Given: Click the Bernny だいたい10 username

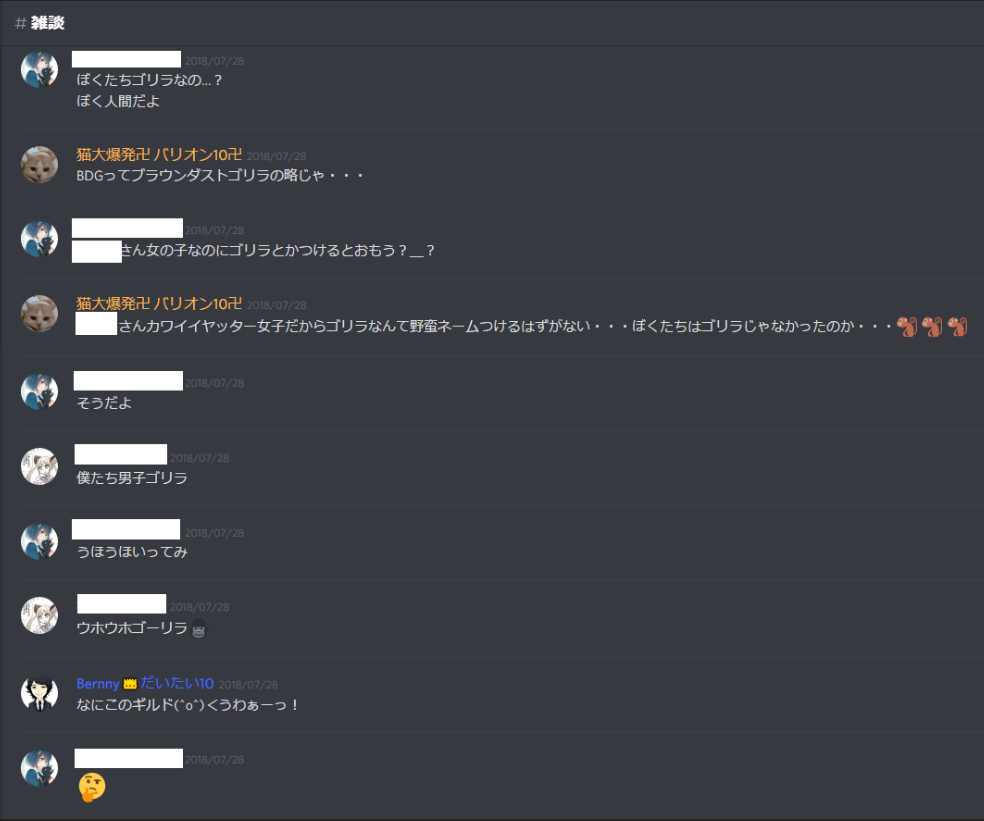Looking at the screenshot, I should point(145,684).
